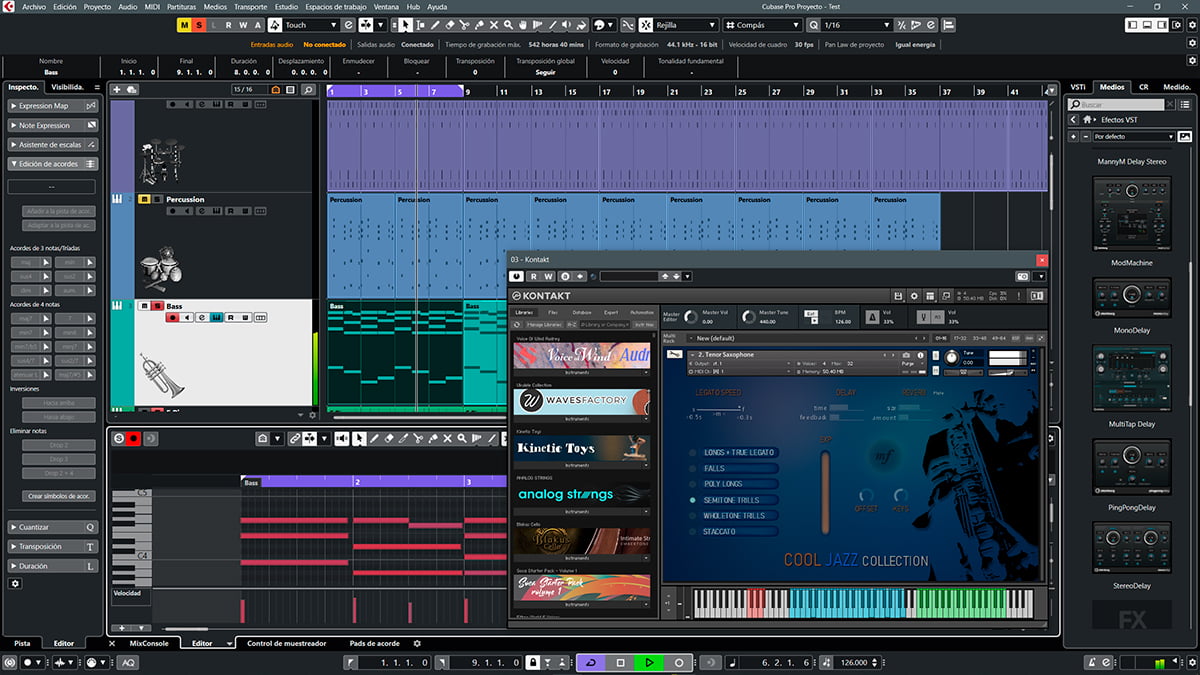The width and height of the screenshot is (1200, 675).
Task: Open the AQ auto quantize button
Action: click(129, 662)
